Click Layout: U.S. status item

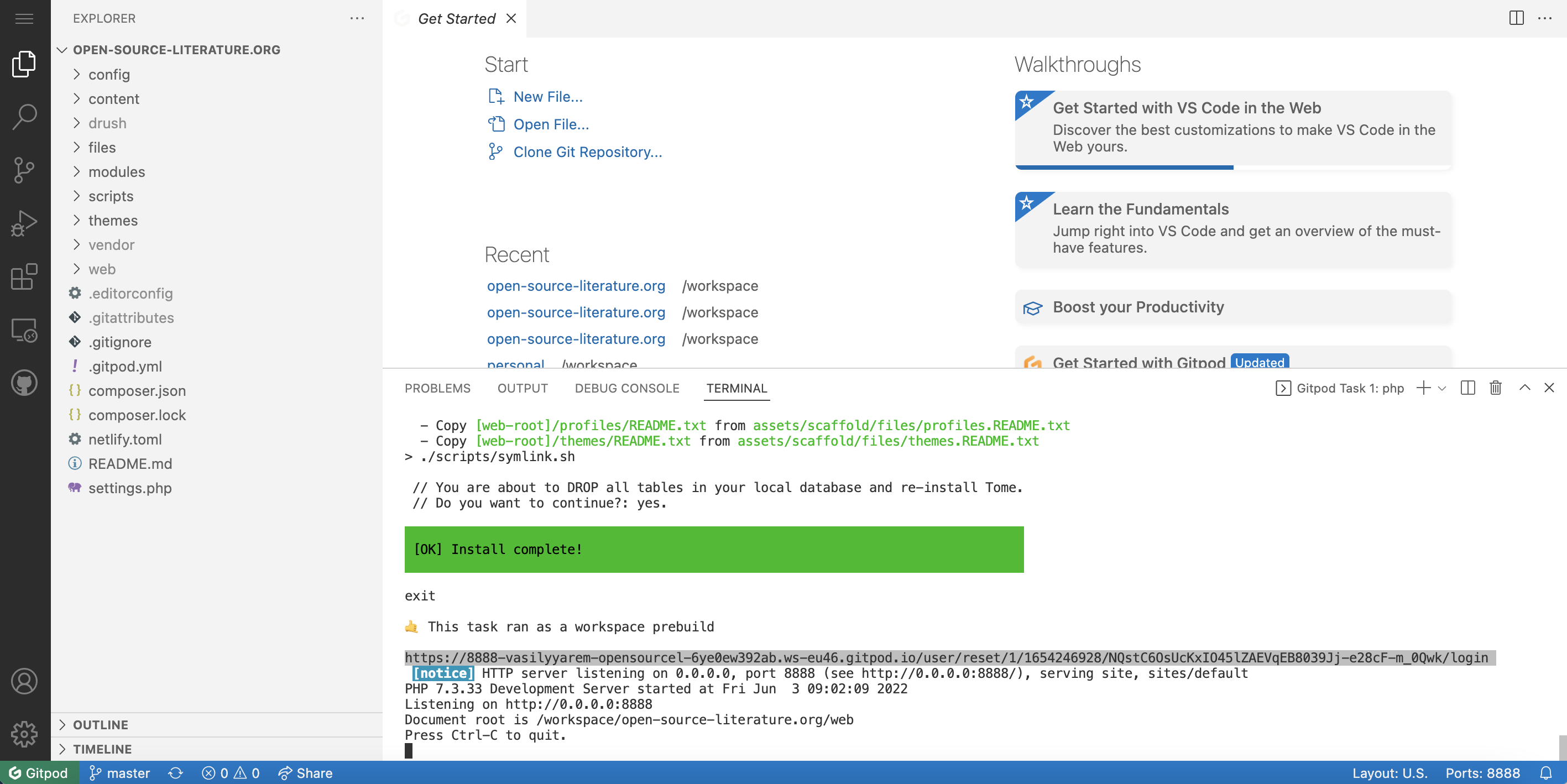point(1390,772)
